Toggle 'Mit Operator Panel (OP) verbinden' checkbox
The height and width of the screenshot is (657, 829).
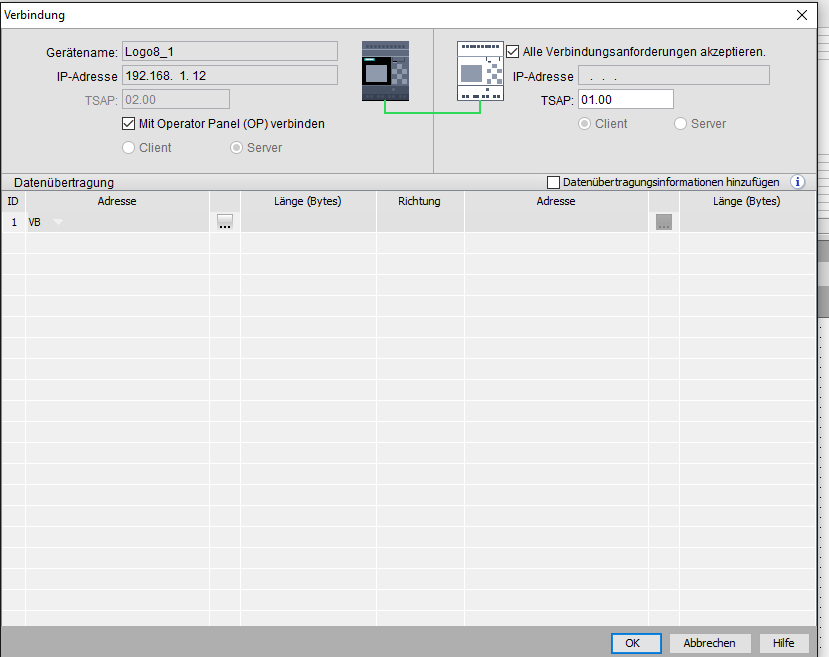pos(128,124)
